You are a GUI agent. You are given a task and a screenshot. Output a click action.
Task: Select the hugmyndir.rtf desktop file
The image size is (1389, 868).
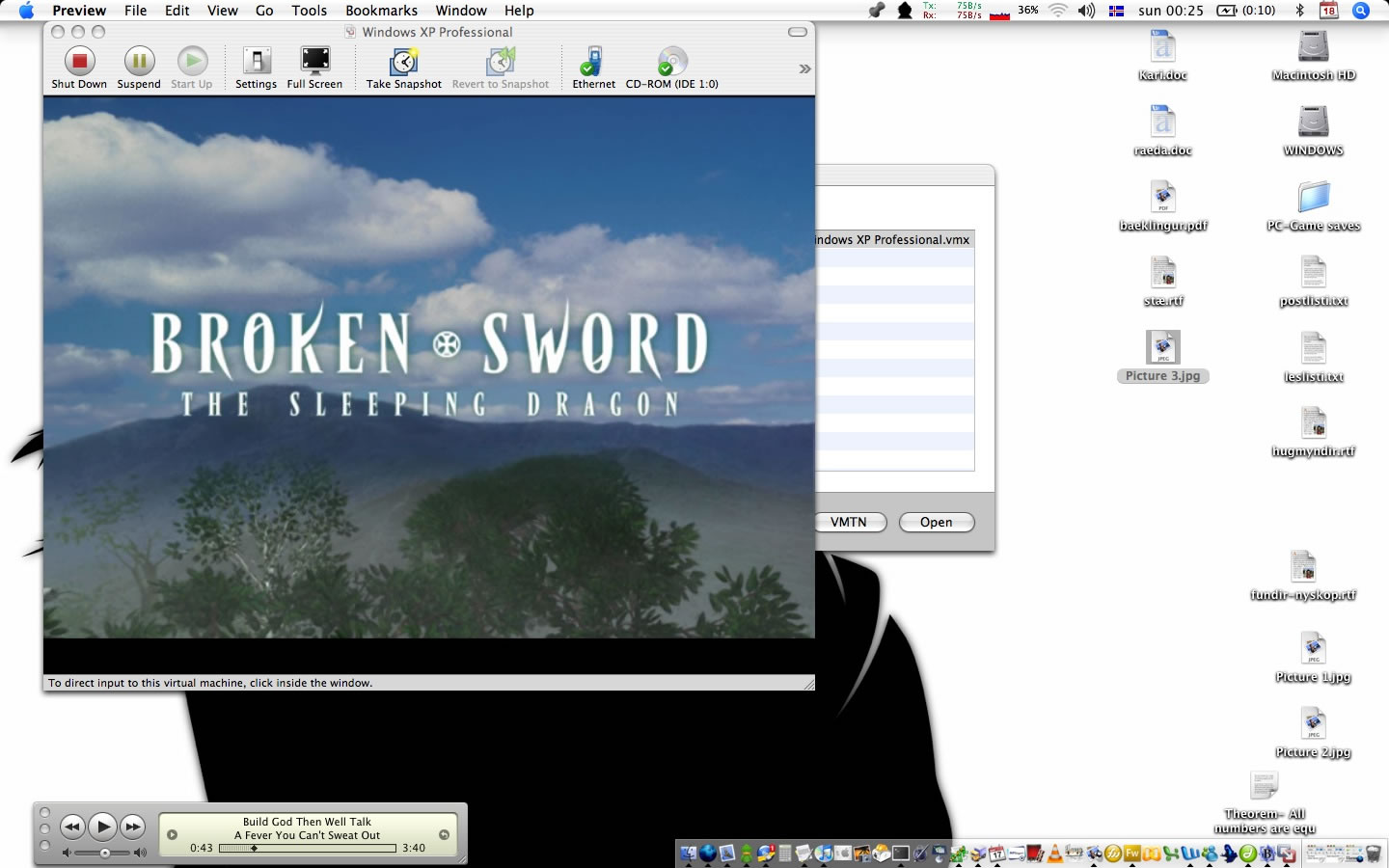1314,431
